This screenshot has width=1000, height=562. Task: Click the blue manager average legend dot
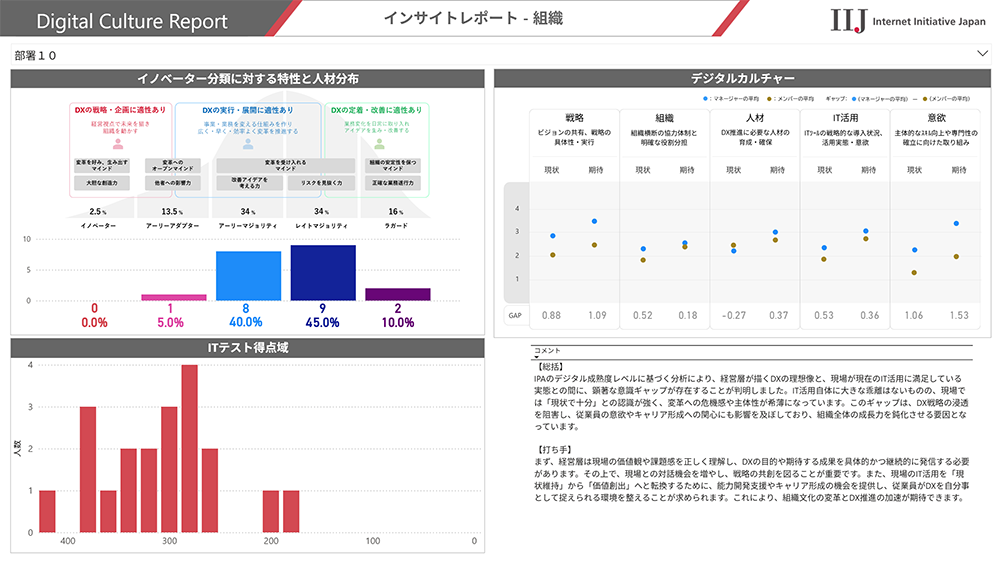[706, 99]
